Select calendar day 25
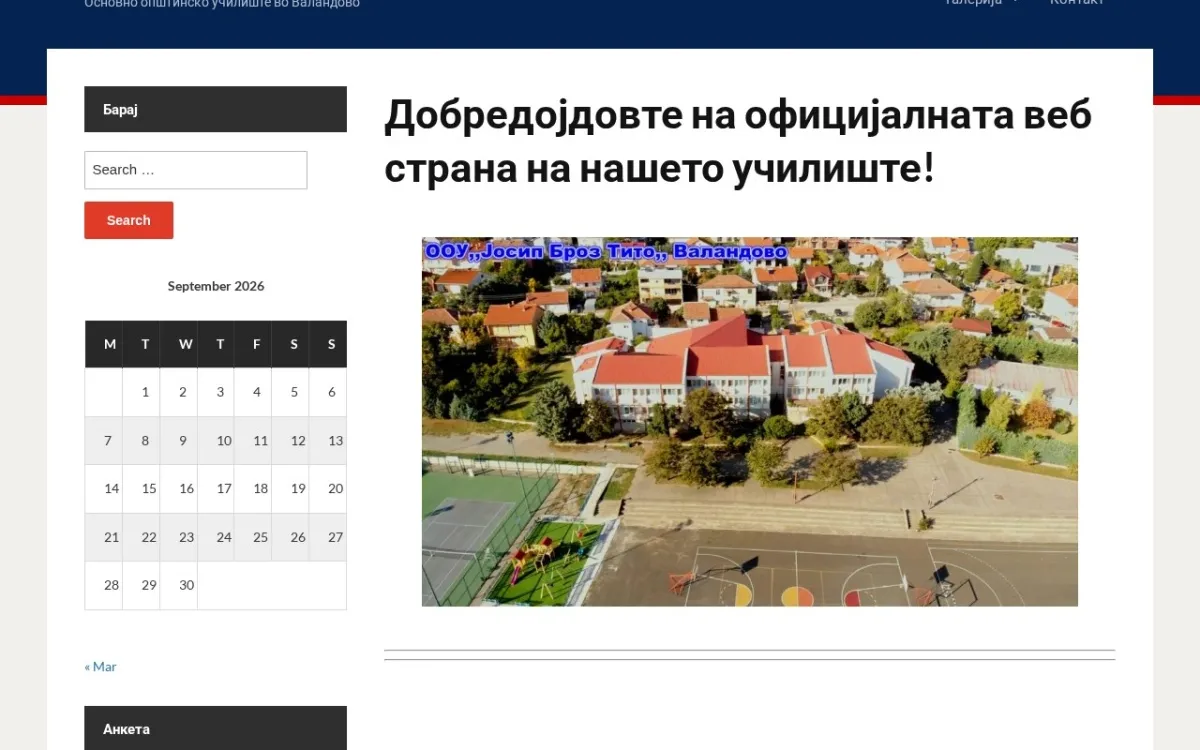 pyautogui.click(x=253, y=537)
